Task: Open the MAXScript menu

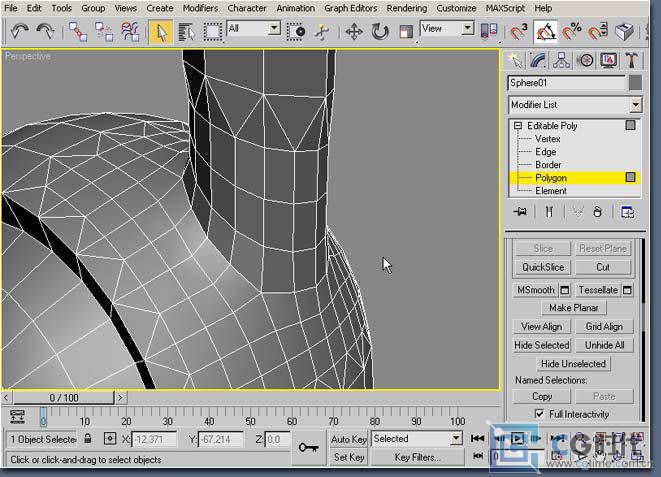Action: coord(505,8)
